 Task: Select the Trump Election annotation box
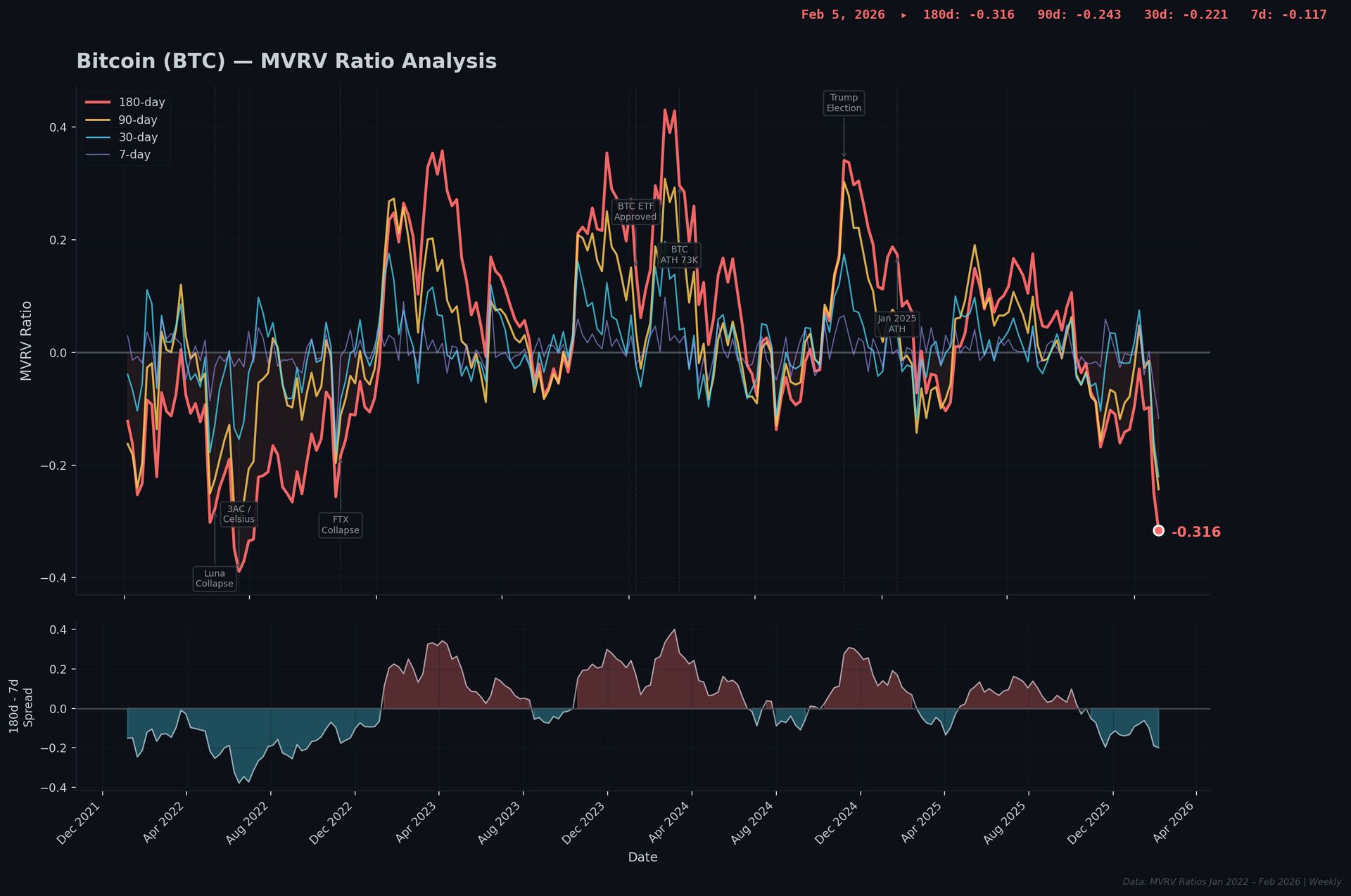(844, 103)
